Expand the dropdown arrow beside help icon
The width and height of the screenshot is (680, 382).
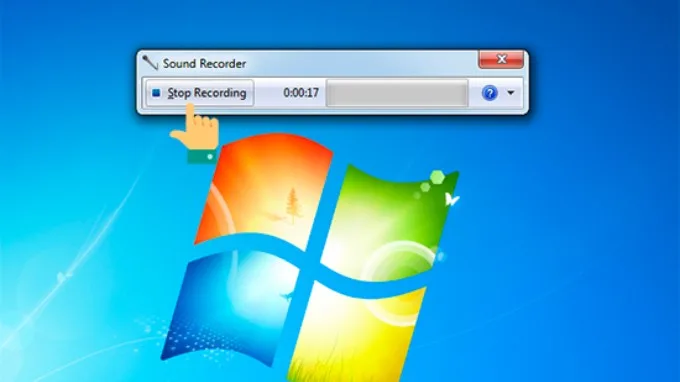(511, 93)
